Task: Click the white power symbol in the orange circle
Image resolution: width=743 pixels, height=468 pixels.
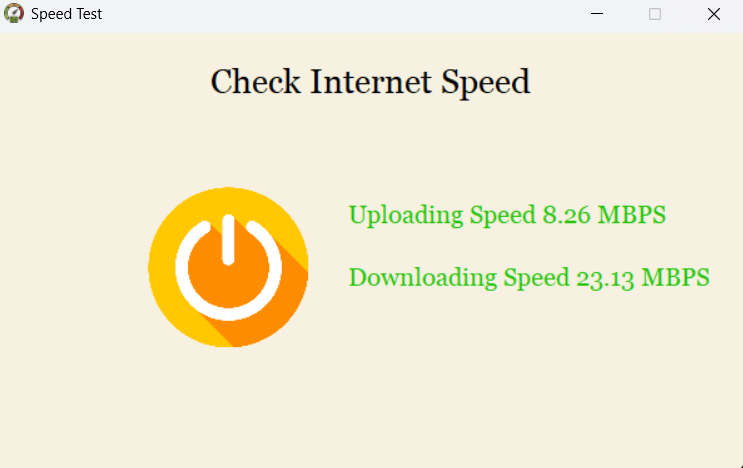Action: point(228,268)
